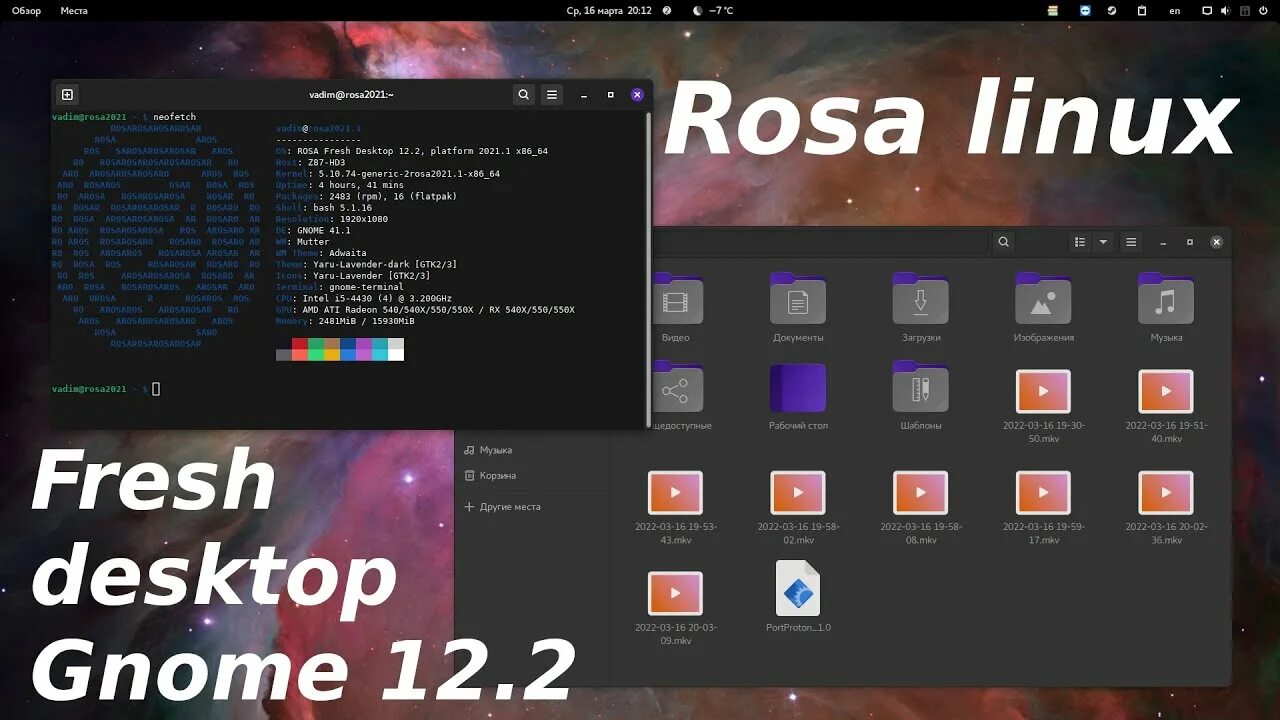Open the Files hamburger menu

coord(1131,242)
